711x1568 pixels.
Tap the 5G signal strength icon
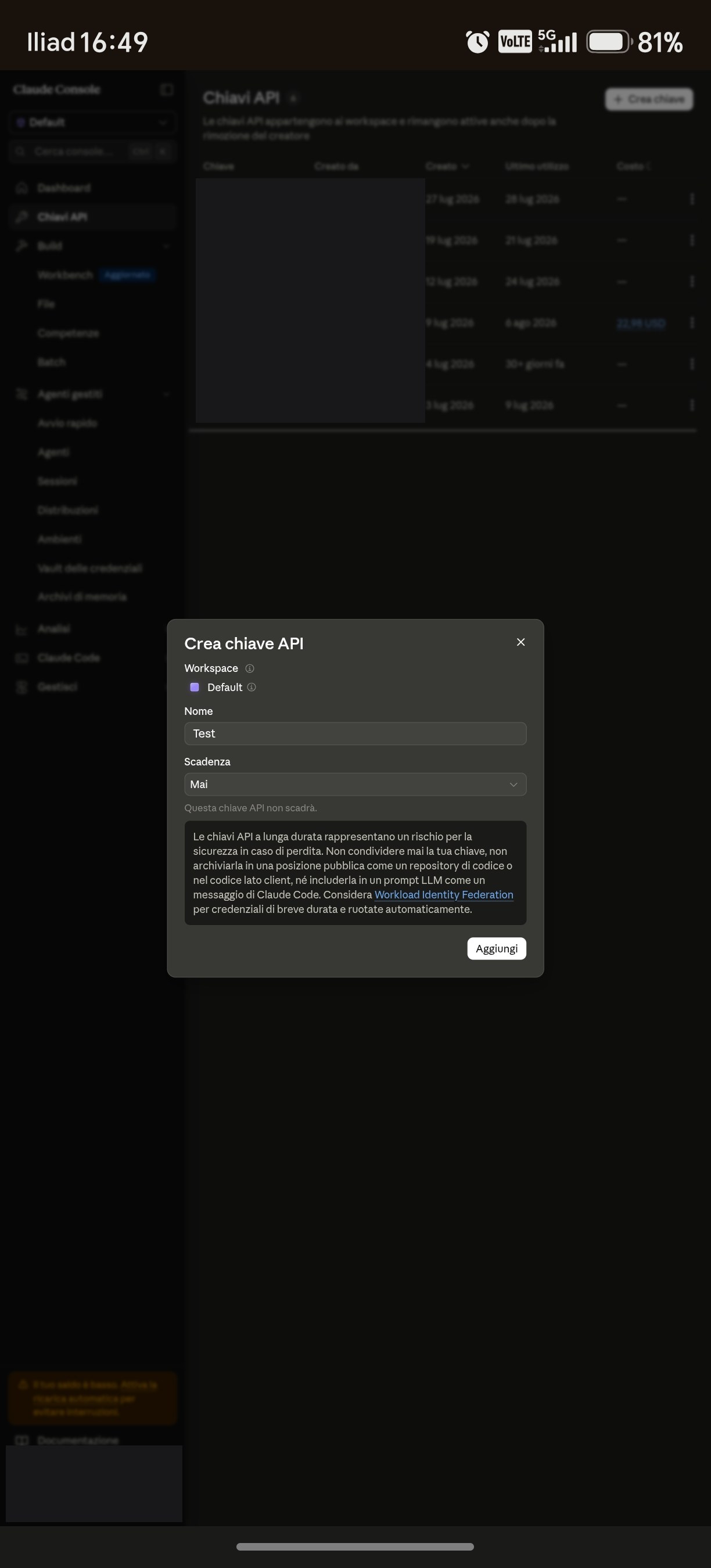click(558, 41)
